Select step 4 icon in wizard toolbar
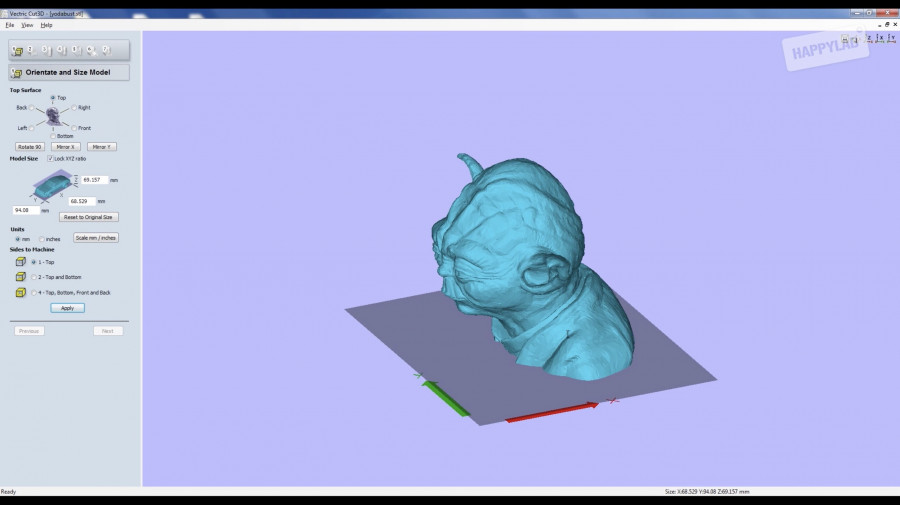Image resolution: width=900 pixels, height=505 pixels. pyautogui.click(x=61, y=50)
